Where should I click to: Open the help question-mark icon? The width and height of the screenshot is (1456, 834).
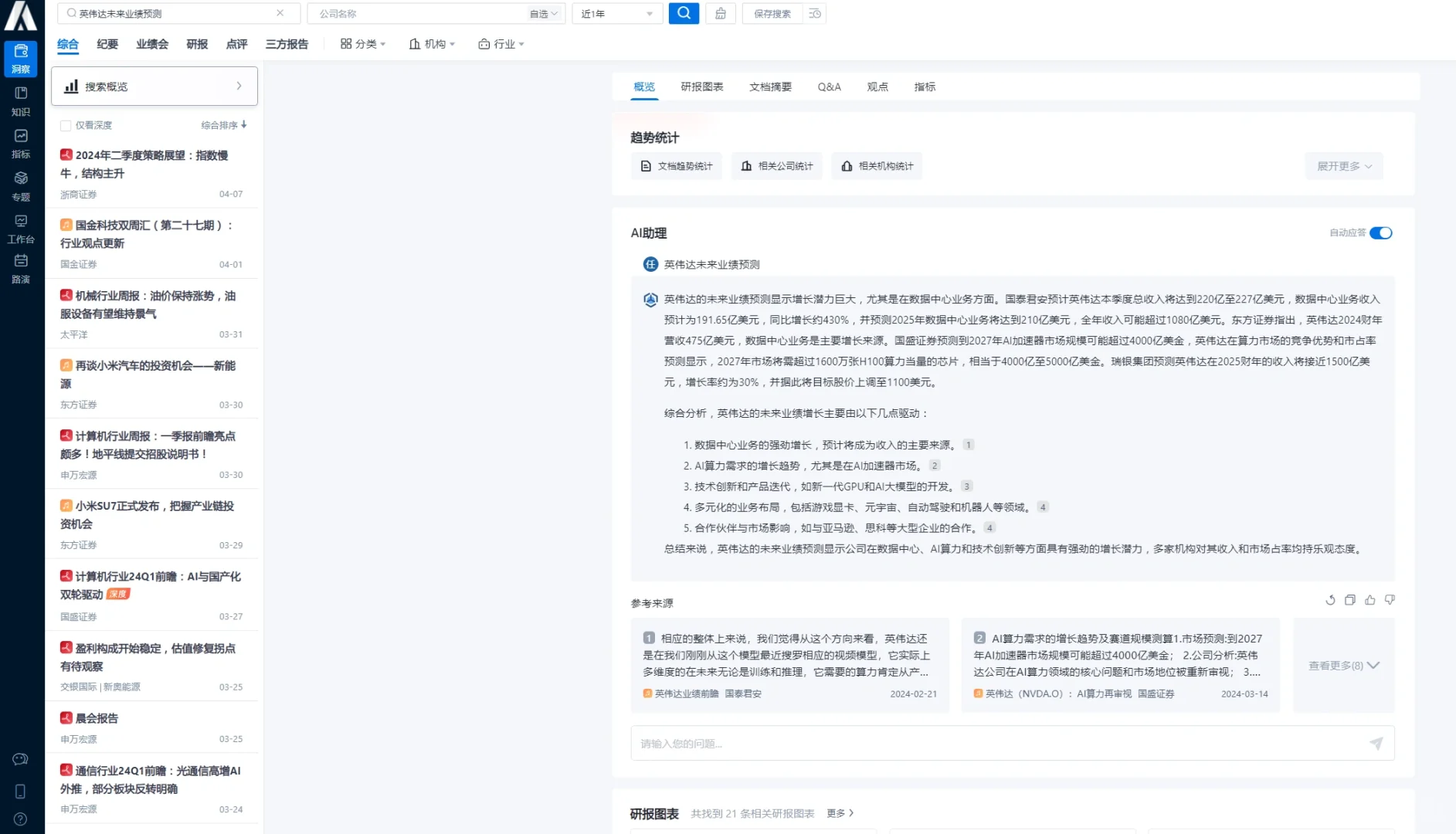coord(21,819)
